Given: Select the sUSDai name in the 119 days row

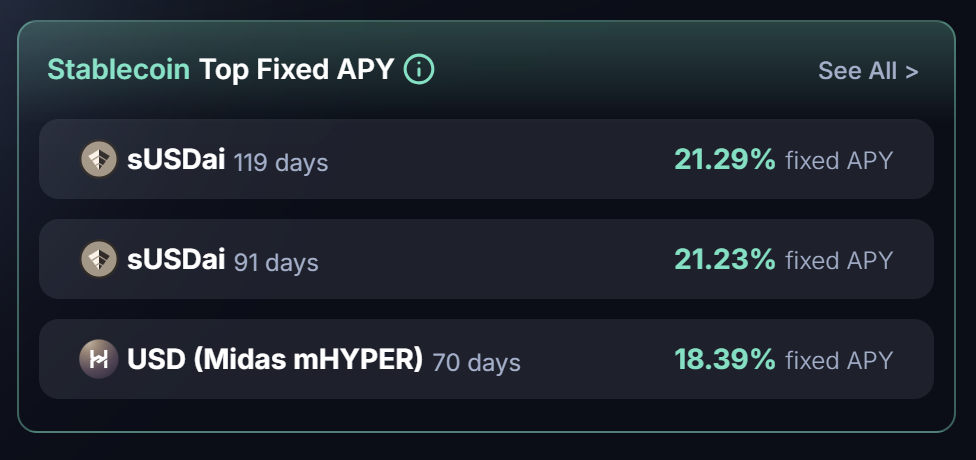Looking at the screenshot, I should [176, 159].
